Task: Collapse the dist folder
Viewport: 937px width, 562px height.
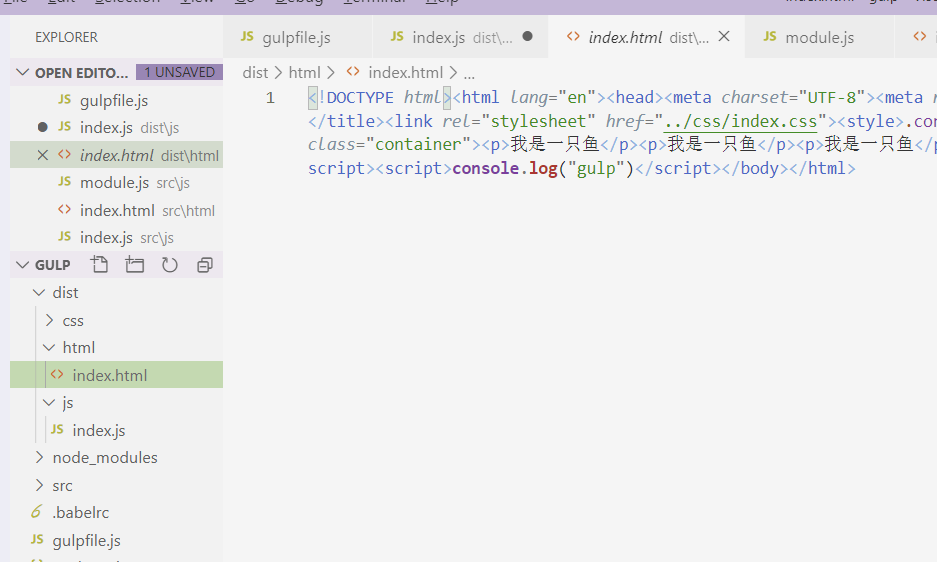Action: (x=39, y=292)
